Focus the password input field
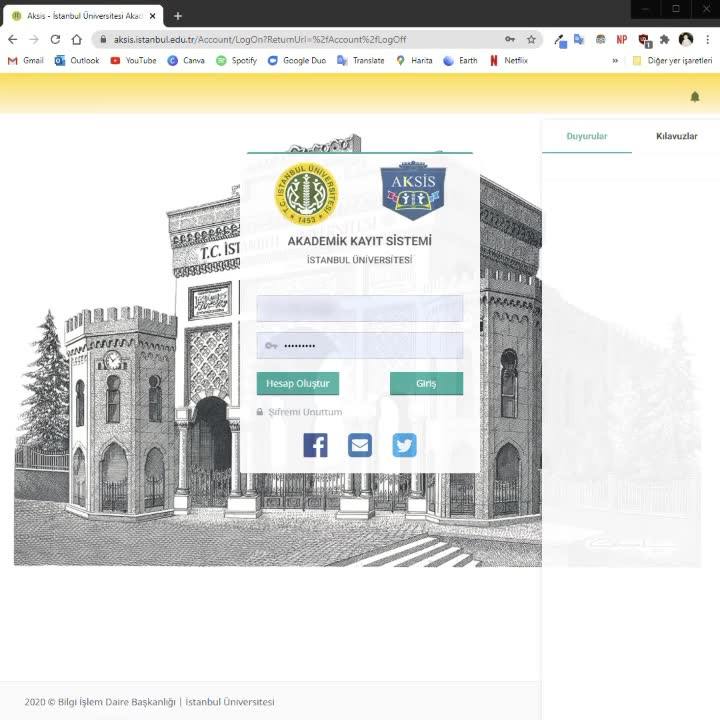Viewport: 720px width, 720px height. (360, 346)
